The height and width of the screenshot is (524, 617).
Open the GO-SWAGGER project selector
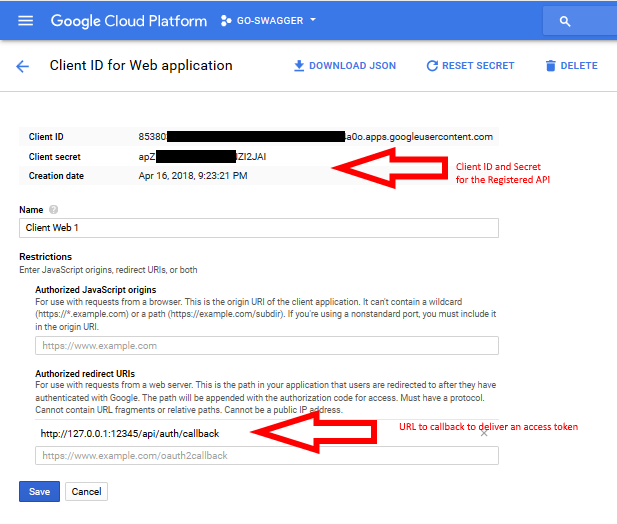269,20
